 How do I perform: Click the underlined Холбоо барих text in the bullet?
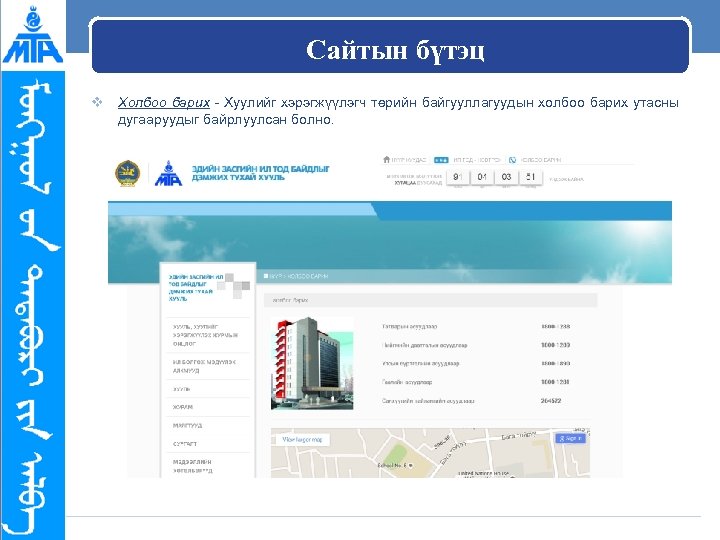(163, 102)
